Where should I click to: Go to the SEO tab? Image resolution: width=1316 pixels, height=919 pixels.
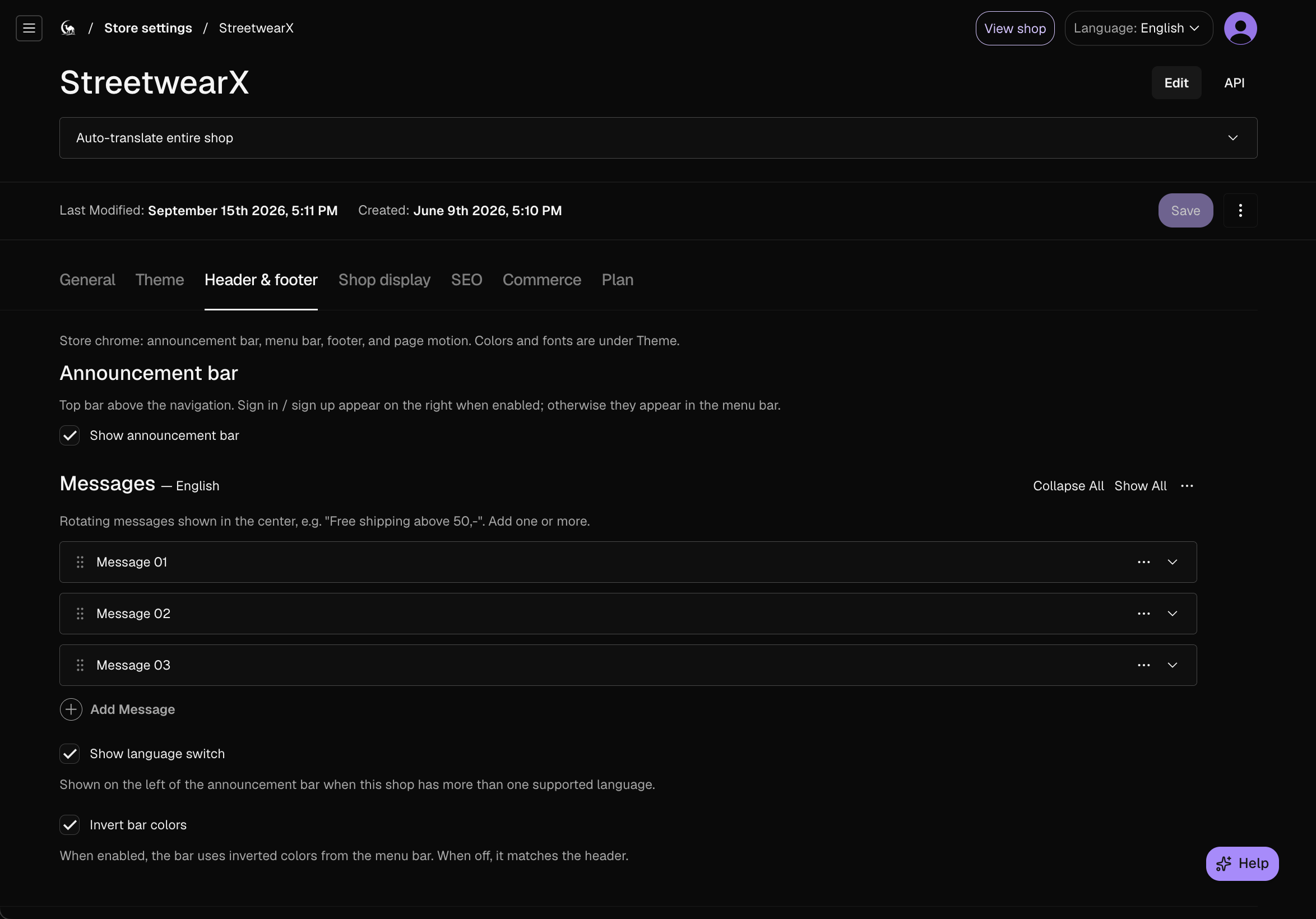[466, 280]
